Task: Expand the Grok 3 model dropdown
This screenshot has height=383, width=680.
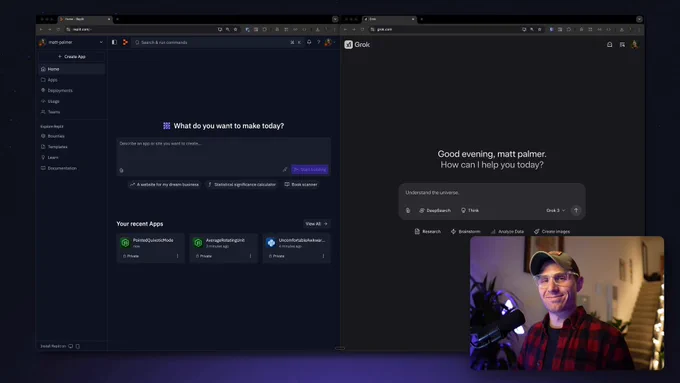Action: click(556, 210)
